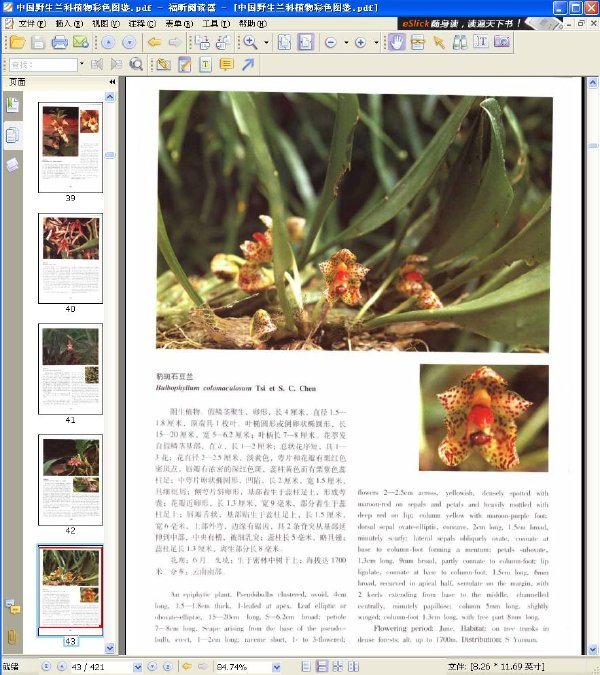600x675 pixels.
Task: Open pages thumbnail panel in sidebar
Action: click(12, 135)
